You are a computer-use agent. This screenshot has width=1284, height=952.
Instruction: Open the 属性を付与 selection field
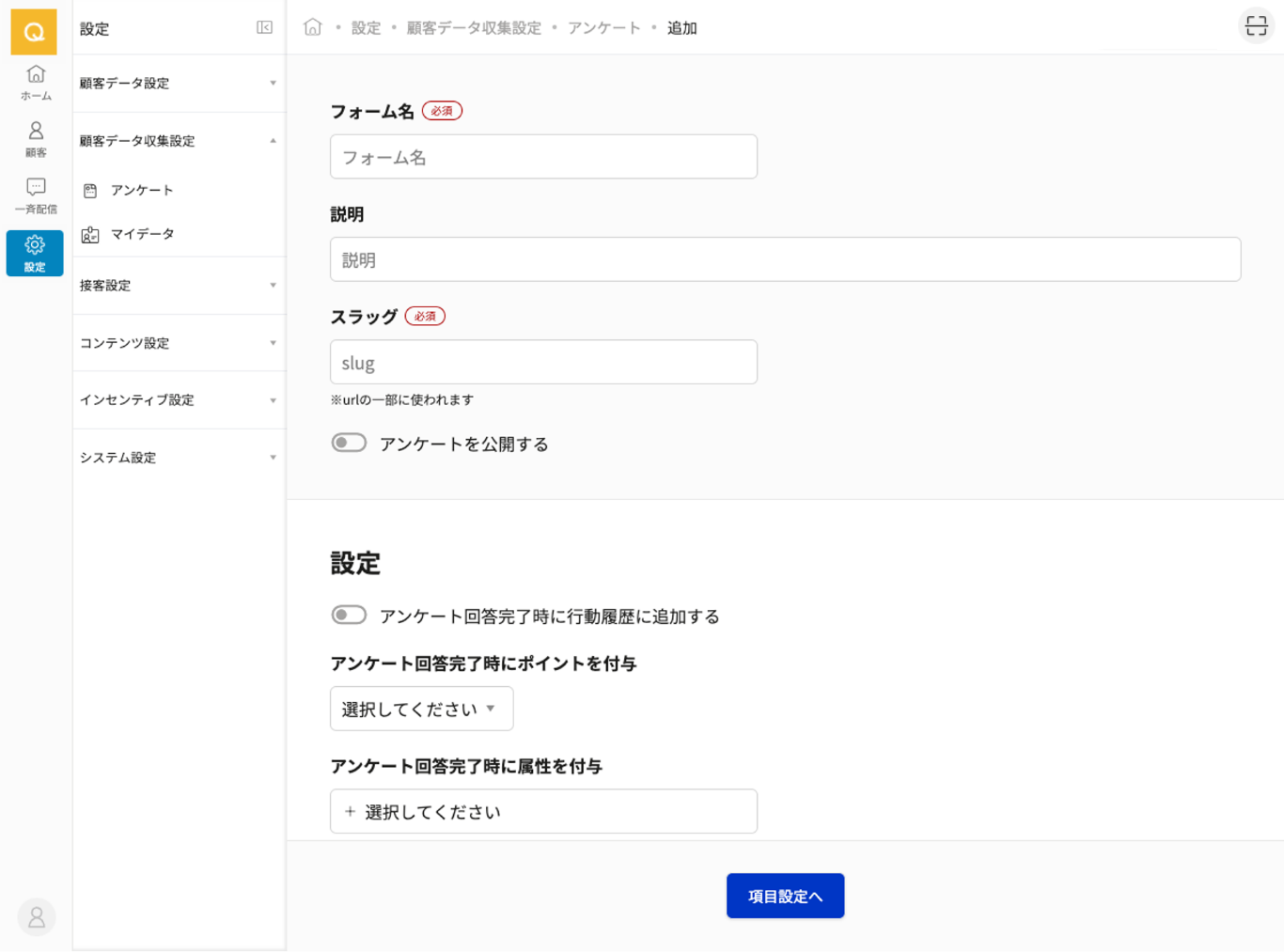tap(543, 811)
